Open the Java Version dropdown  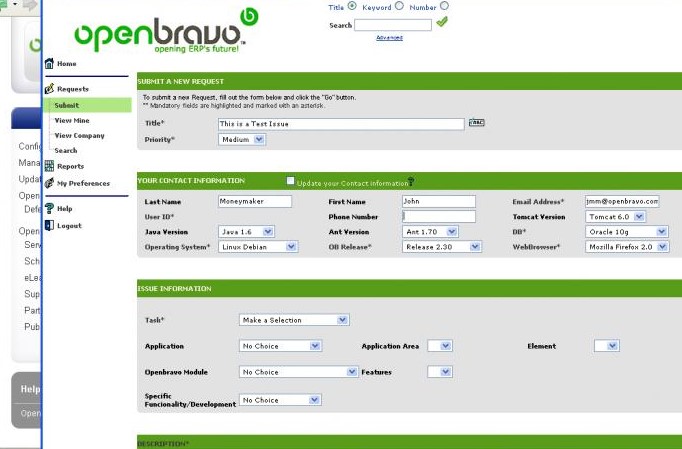(x=246, y=232)
